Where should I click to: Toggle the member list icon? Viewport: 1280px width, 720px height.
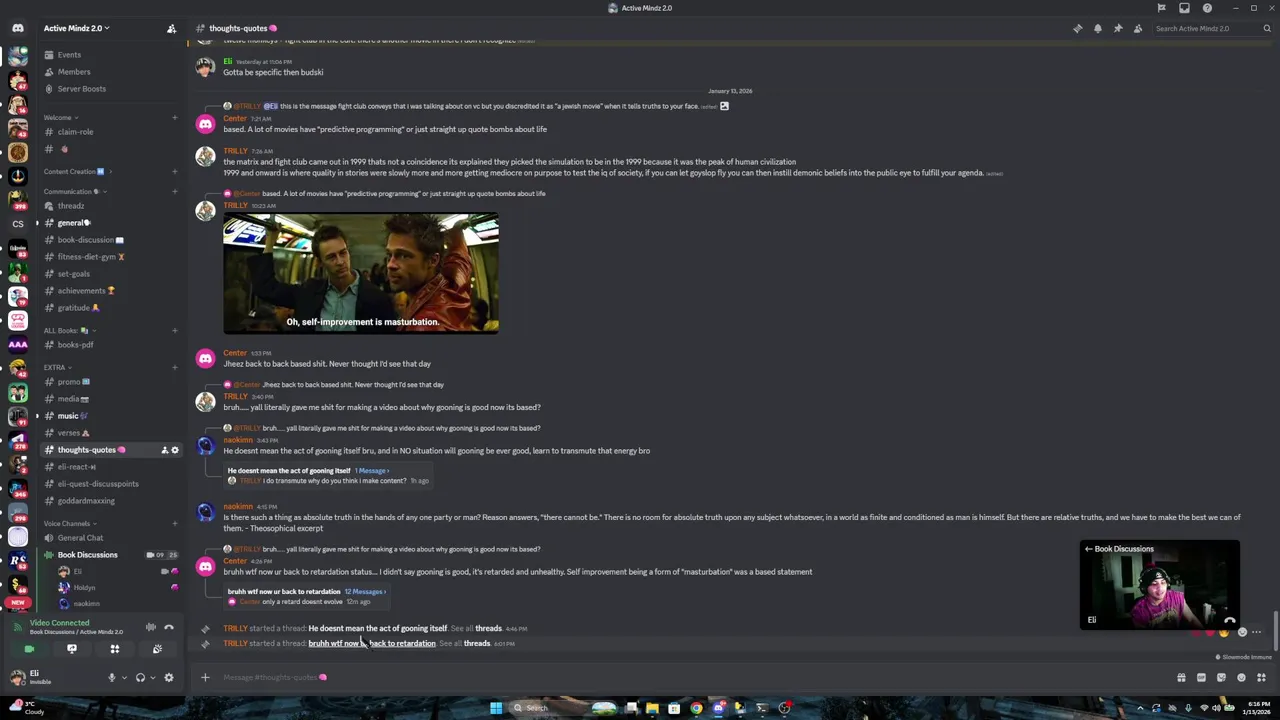pos(1137,28)
